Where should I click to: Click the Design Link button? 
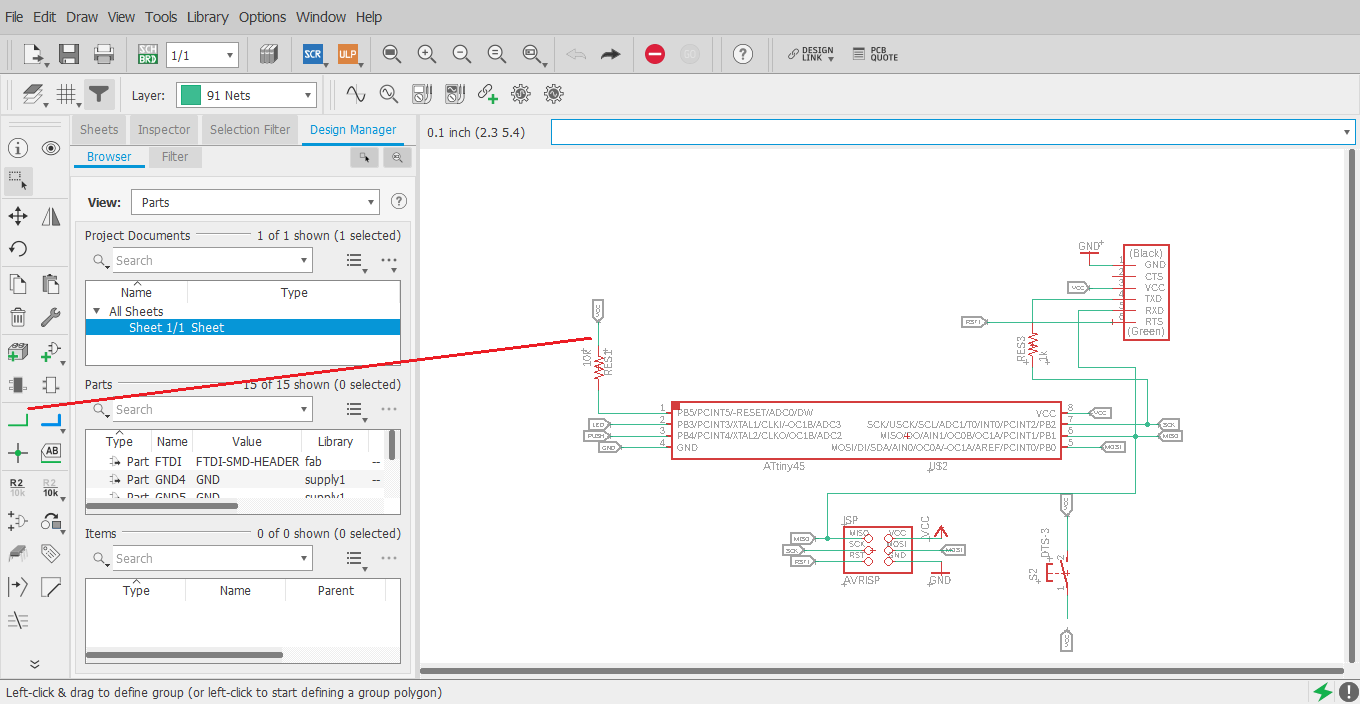tap(811, 54)
